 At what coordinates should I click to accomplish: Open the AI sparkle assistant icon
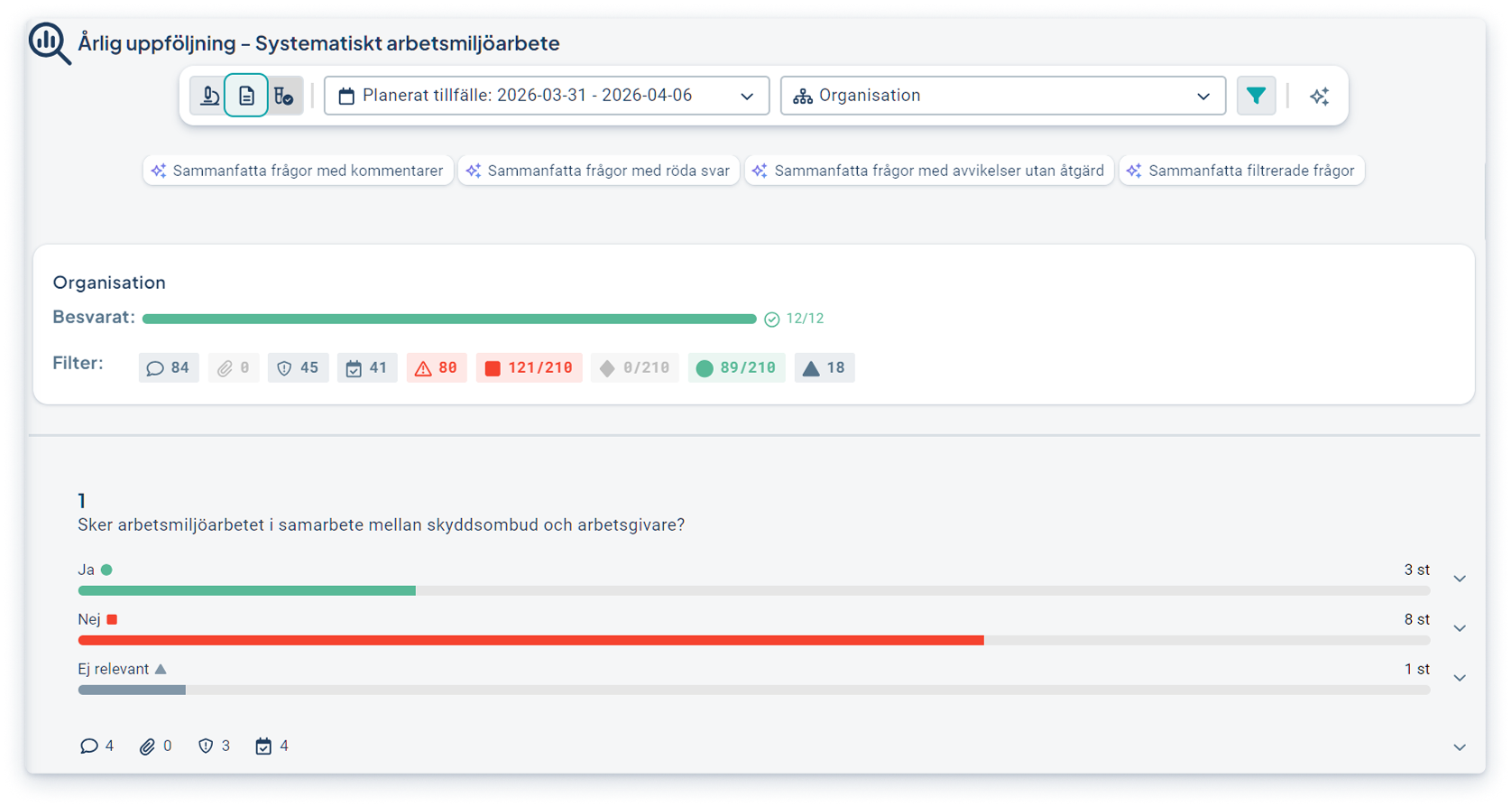[1319, 96]
